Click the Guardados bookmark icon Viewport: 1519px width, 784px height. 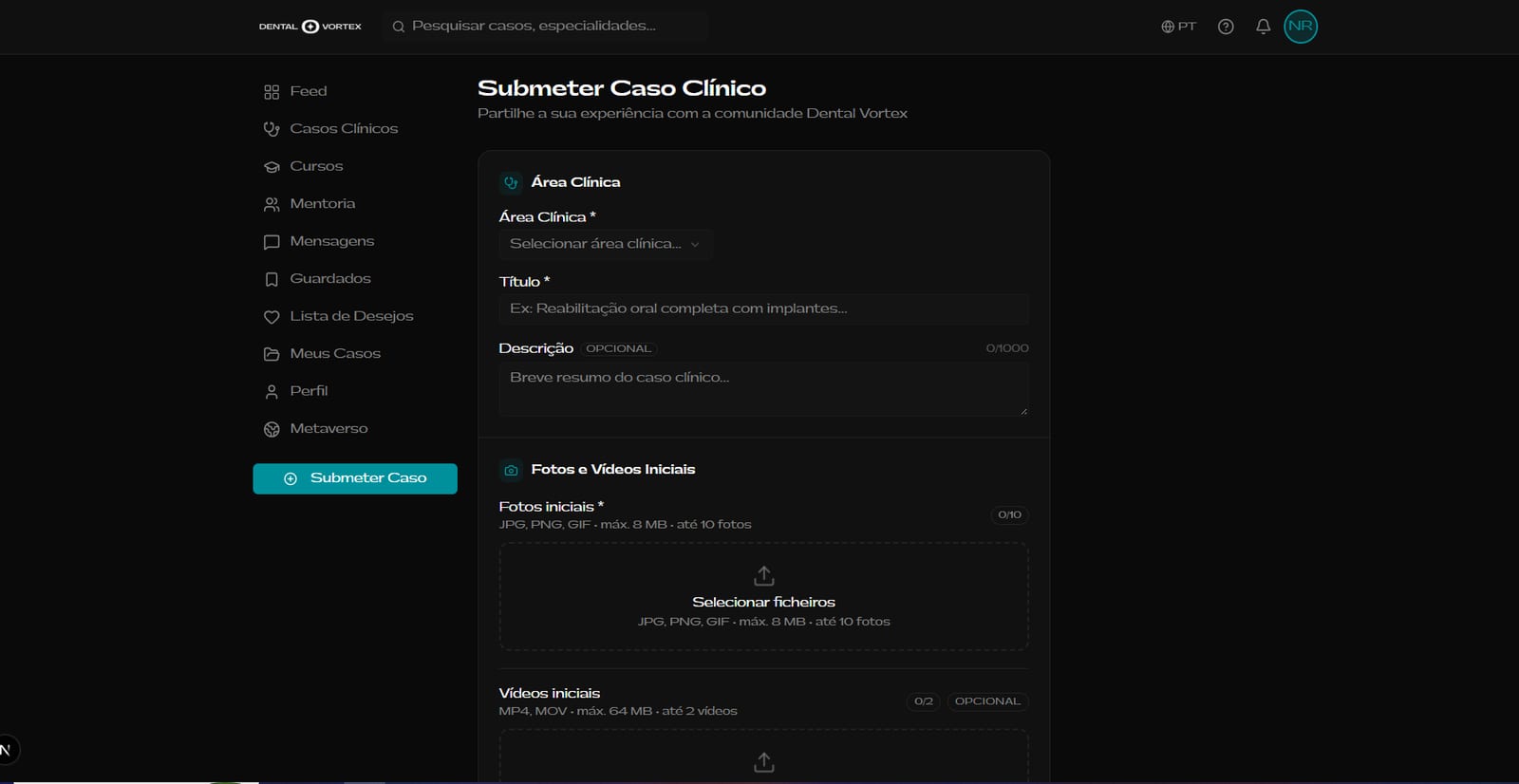[x=272, y=279]
